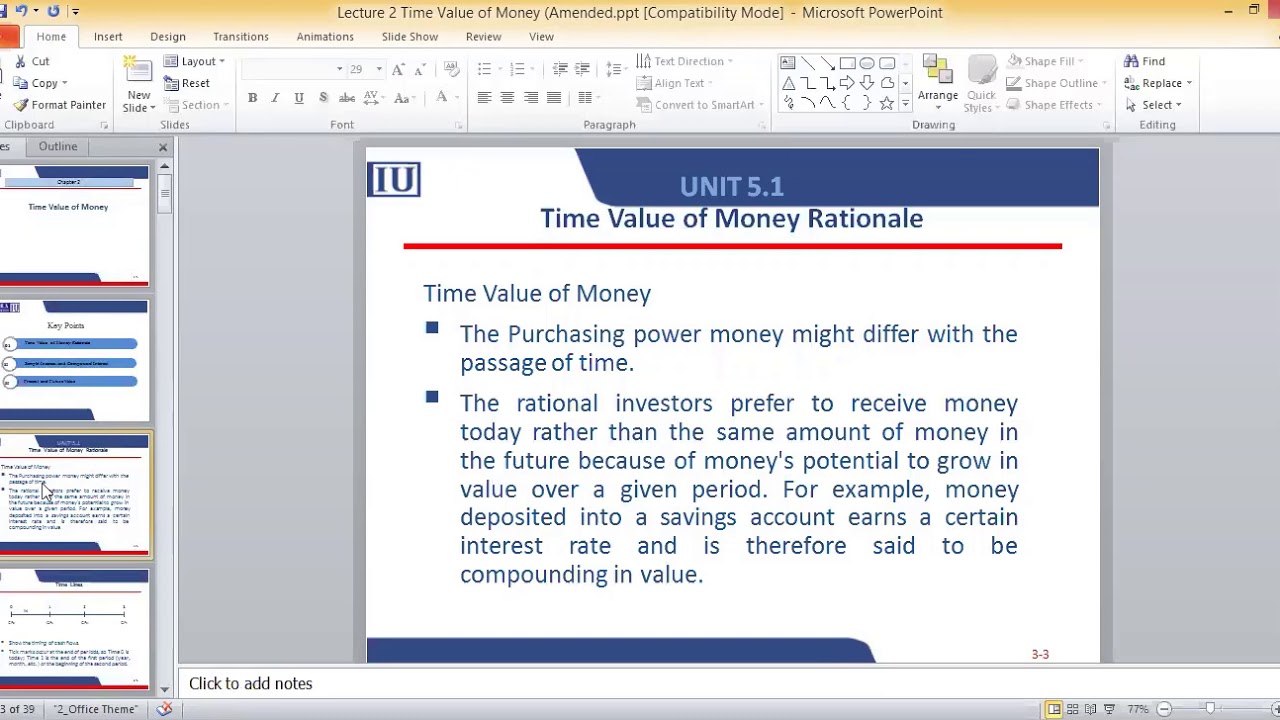Image resolution: width=1280 pixels, height=720 pixels.
Task: Toggle Bold formatting
Action: [x=252, y=98]
